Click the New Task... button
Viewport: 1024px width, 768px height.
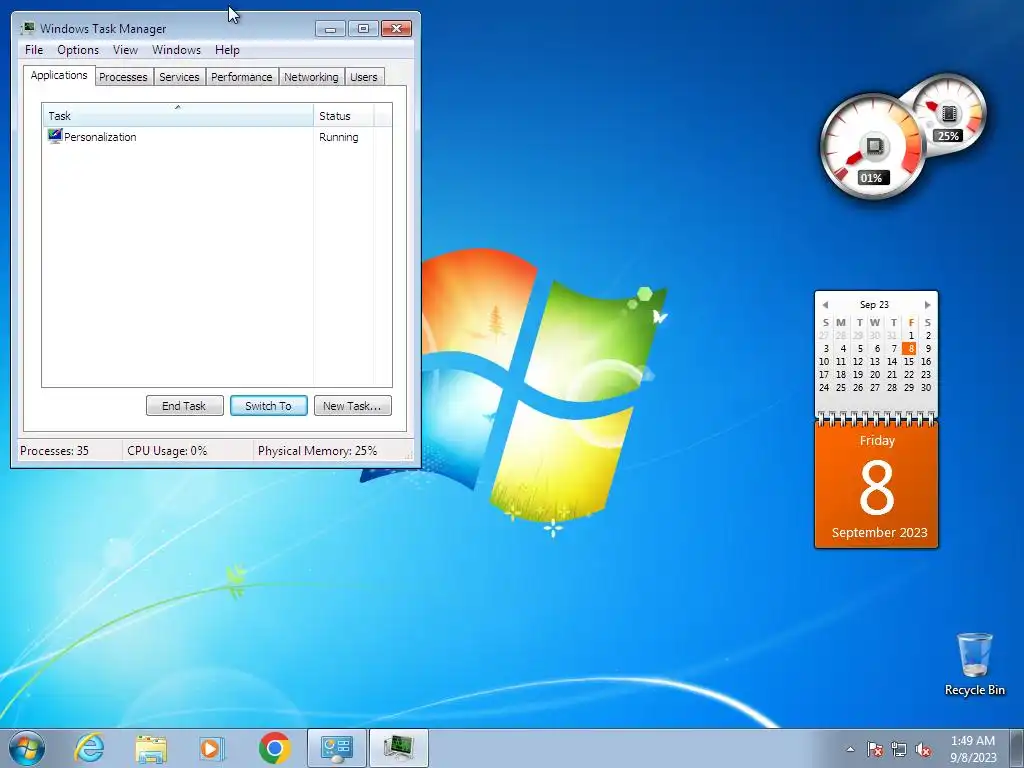[x=352, y=406]
